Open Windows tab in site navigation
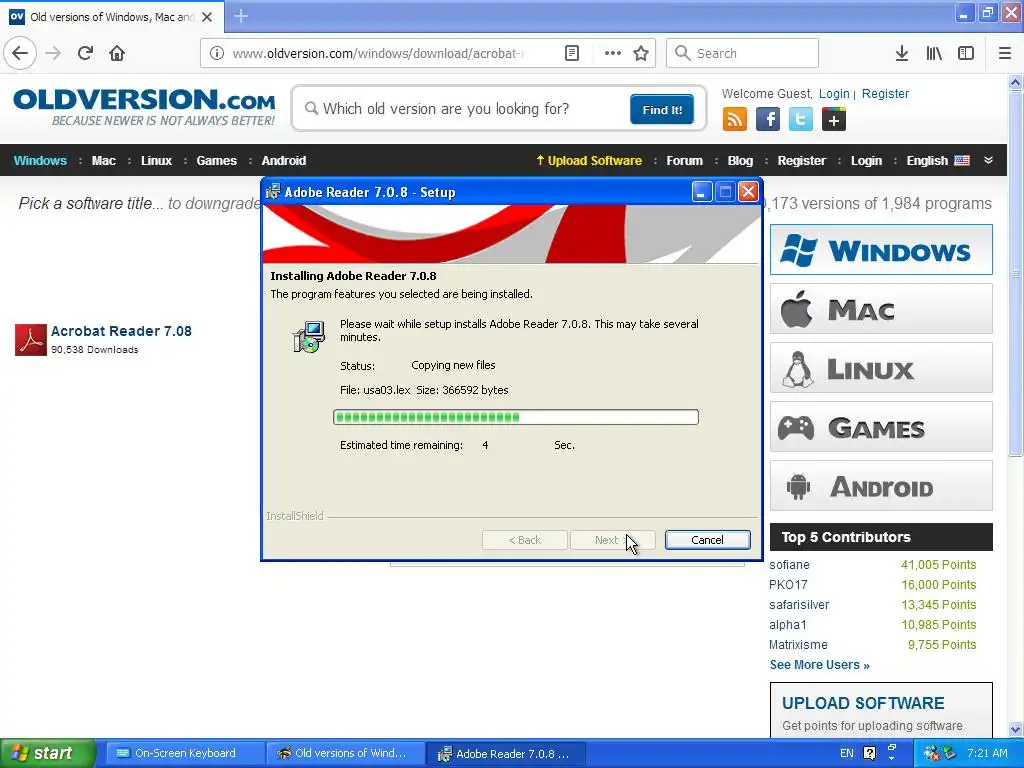The image size is (1024, 768). 40,160
